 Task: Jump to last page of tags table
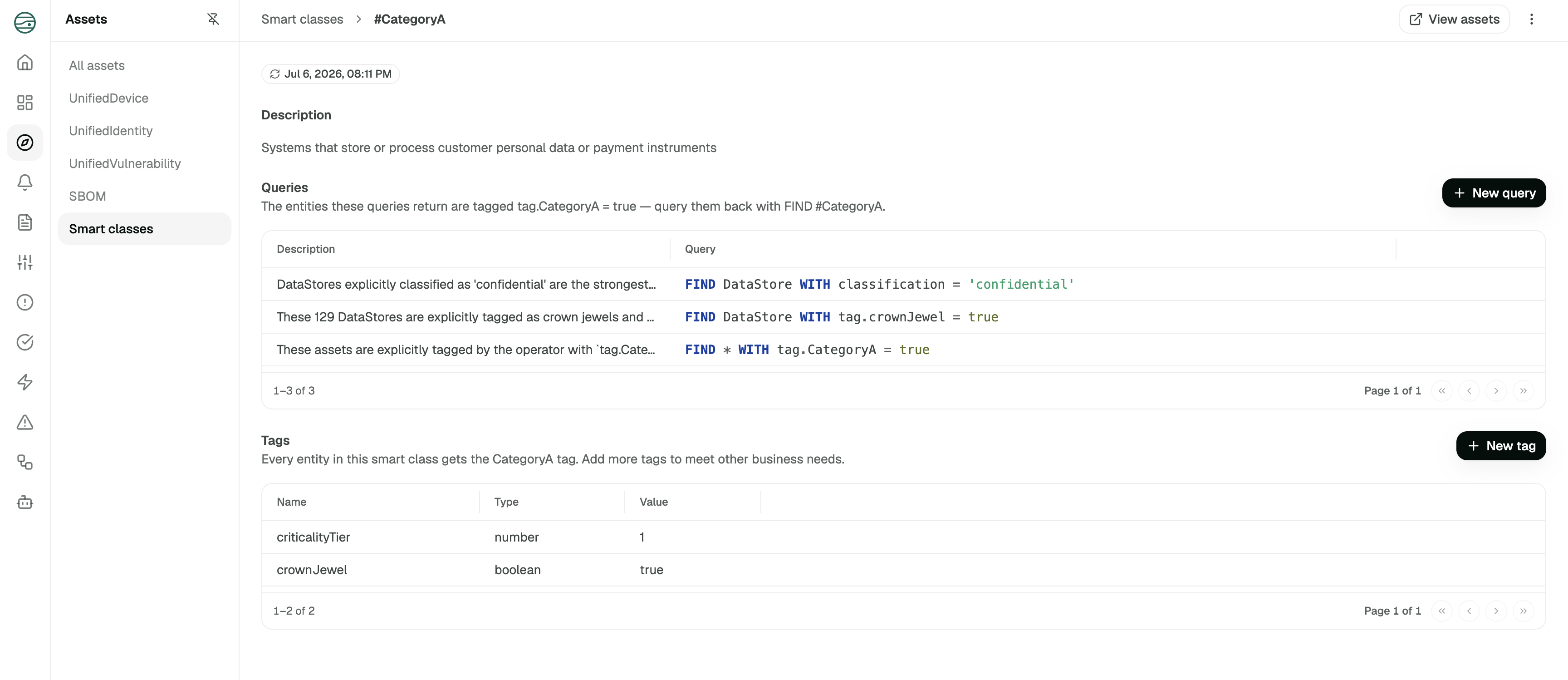(1523, 611)
